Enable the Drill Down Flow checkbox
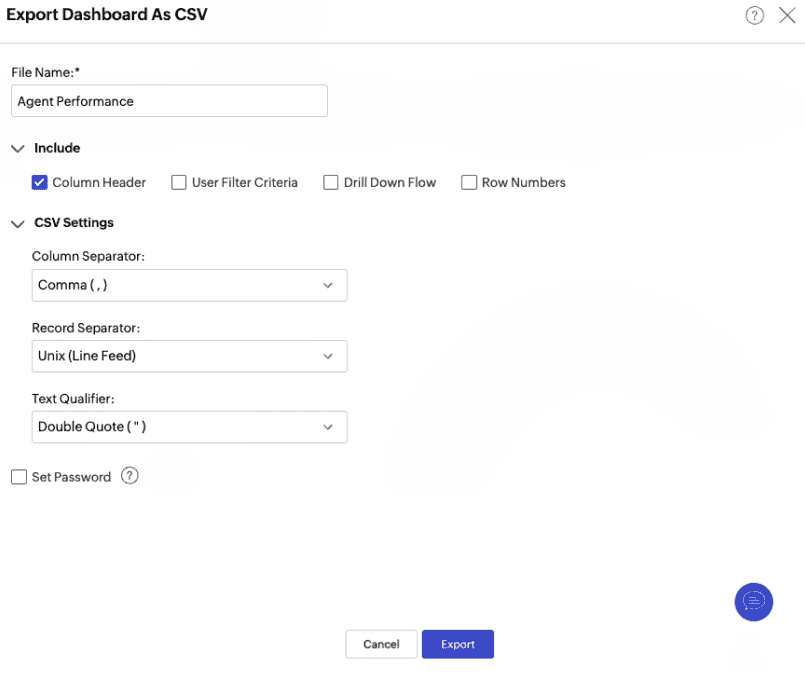This screenshot has height=683, width=805. [x=331, y=183]
